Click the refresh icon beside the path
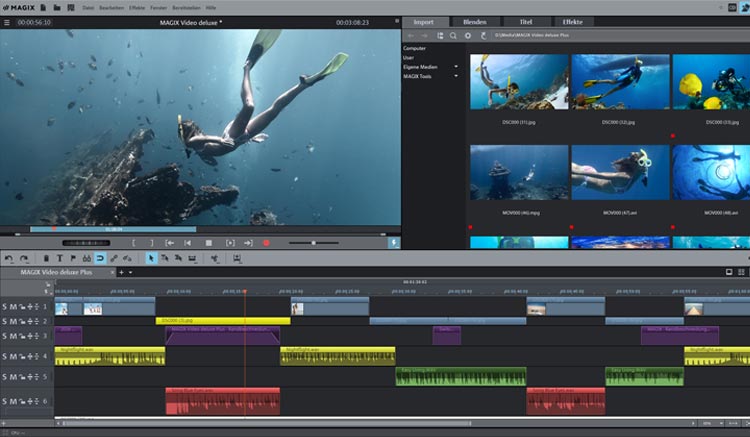750x437 pixels. 484,35
